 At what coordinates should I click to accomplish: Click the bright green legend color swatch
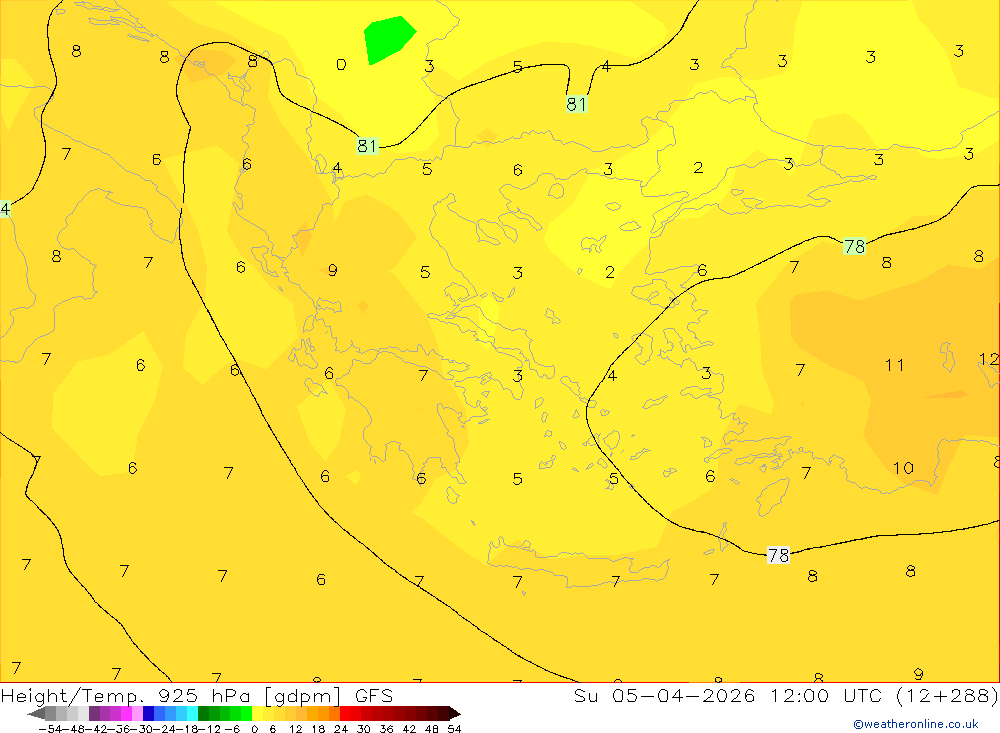click(x=246, y=713)
